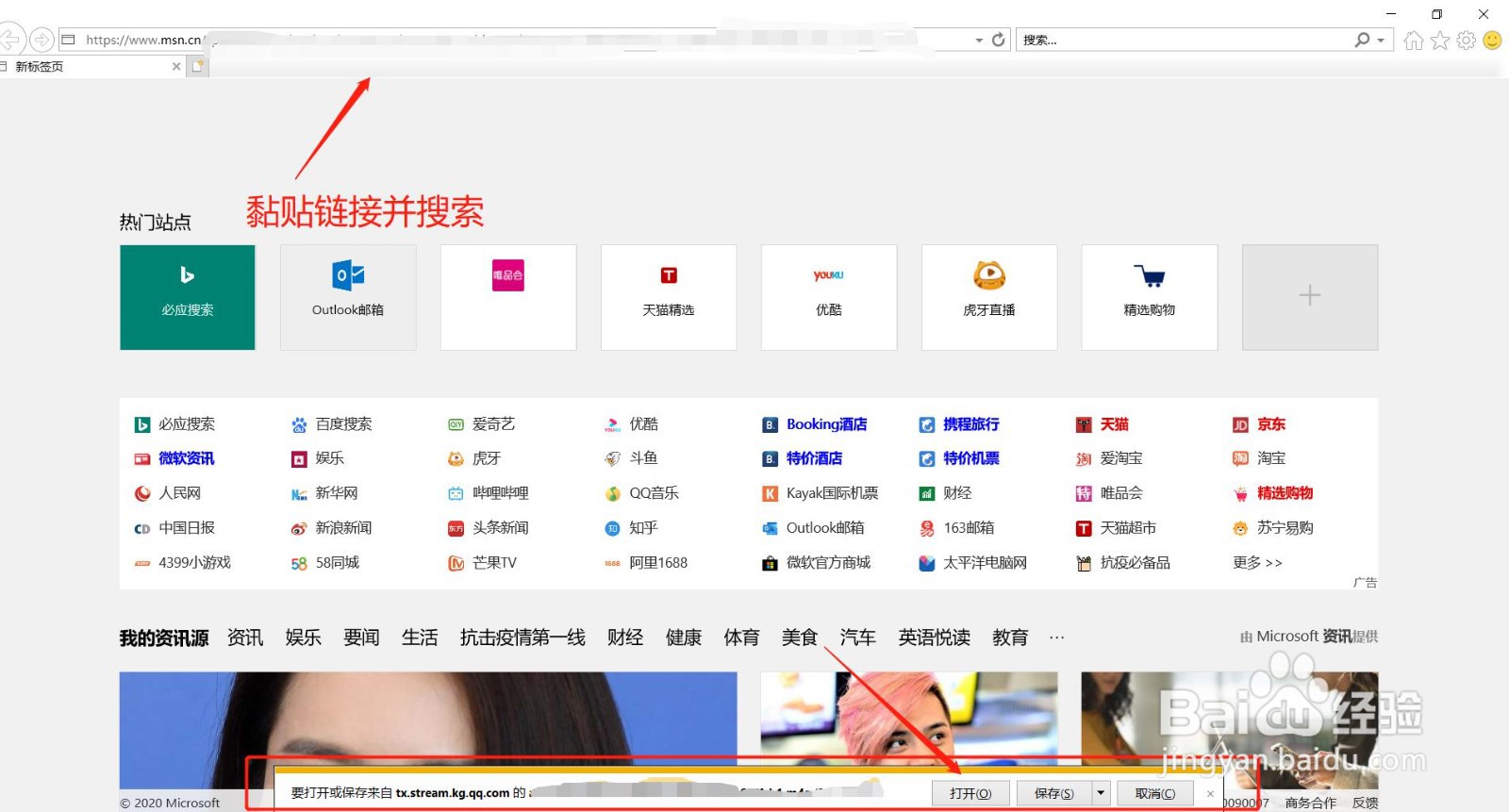Click the 知乎 link

644,528
